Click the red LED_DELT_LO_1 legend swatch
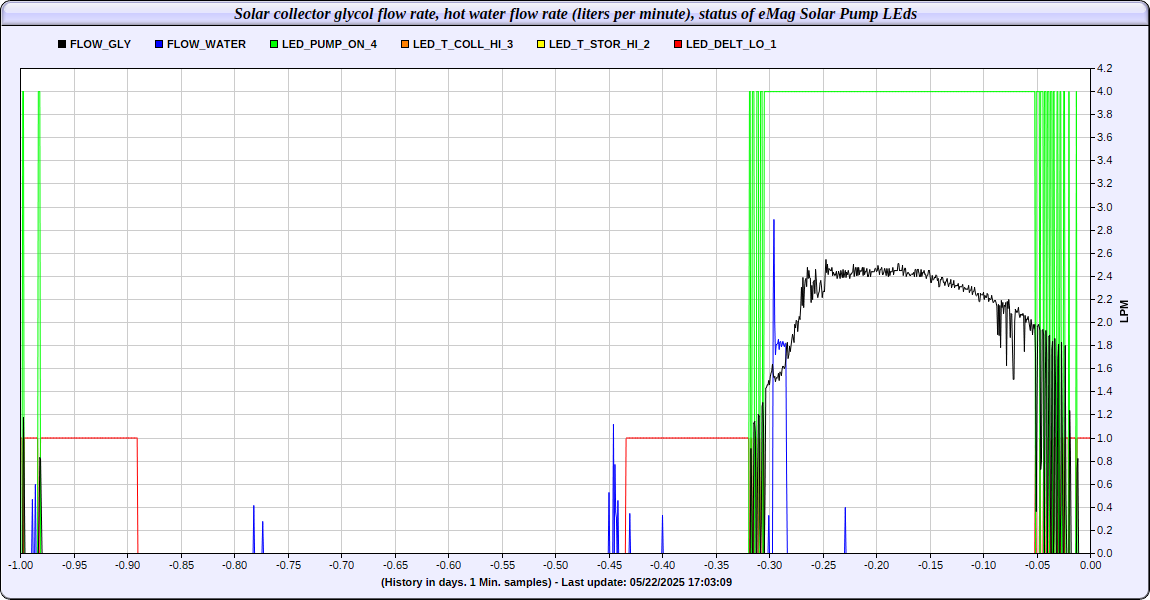The width and height of the screenshot is (1150, 600). (x=678, y=45)
